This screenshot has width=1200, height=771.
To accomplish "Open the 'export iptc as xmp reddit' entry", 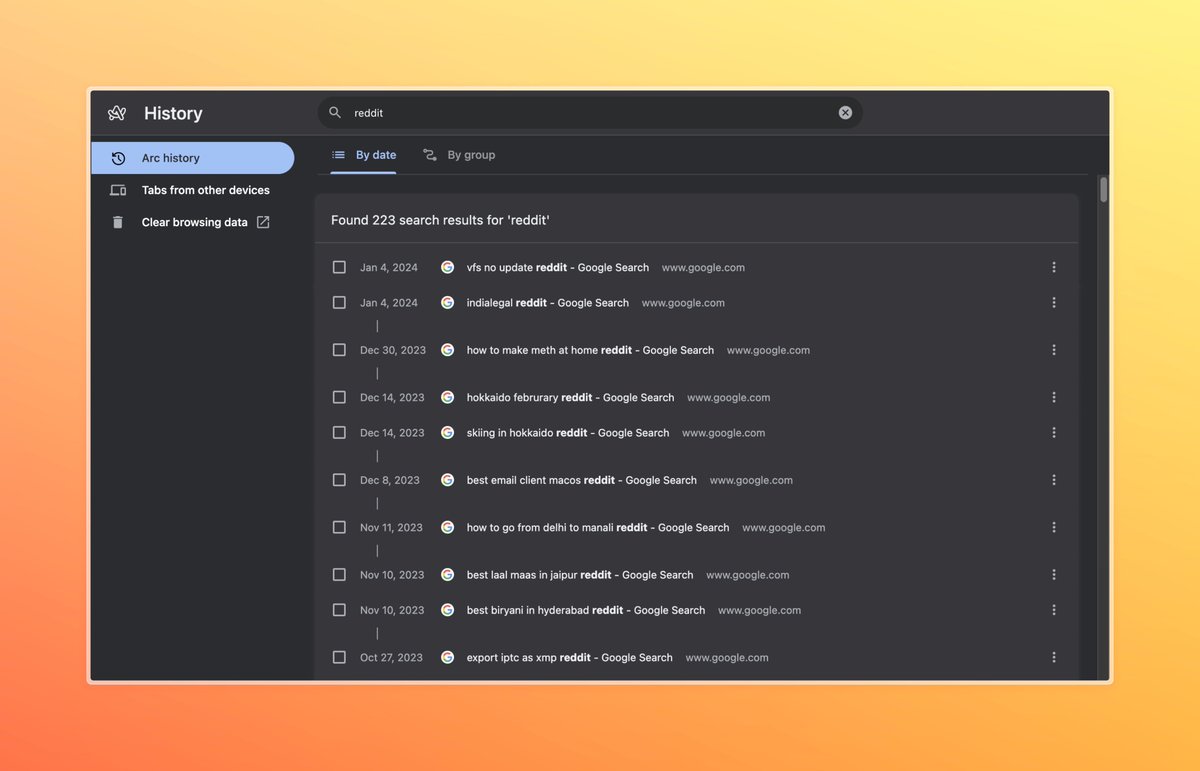I will (x=570, y=657).
